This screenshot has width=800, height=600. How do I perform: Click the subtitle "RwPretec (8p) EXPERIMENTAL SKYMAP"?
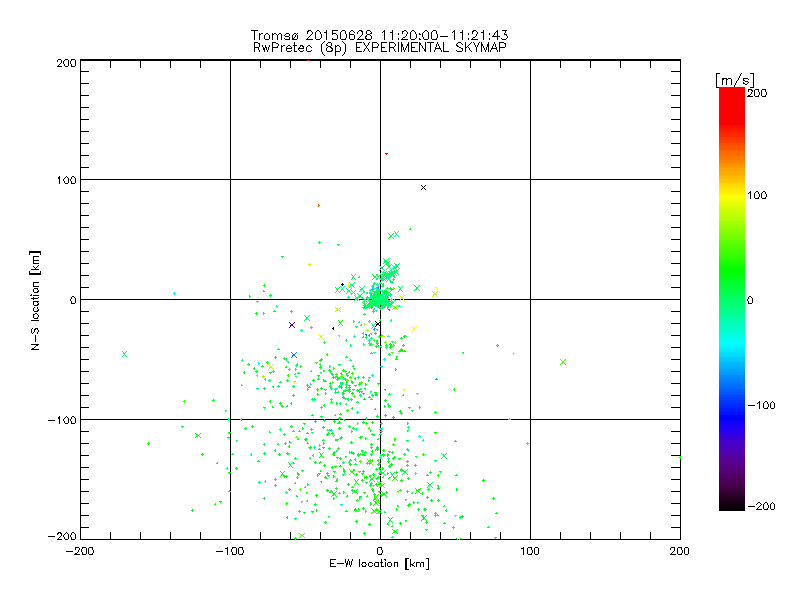[x=380, y=48]
